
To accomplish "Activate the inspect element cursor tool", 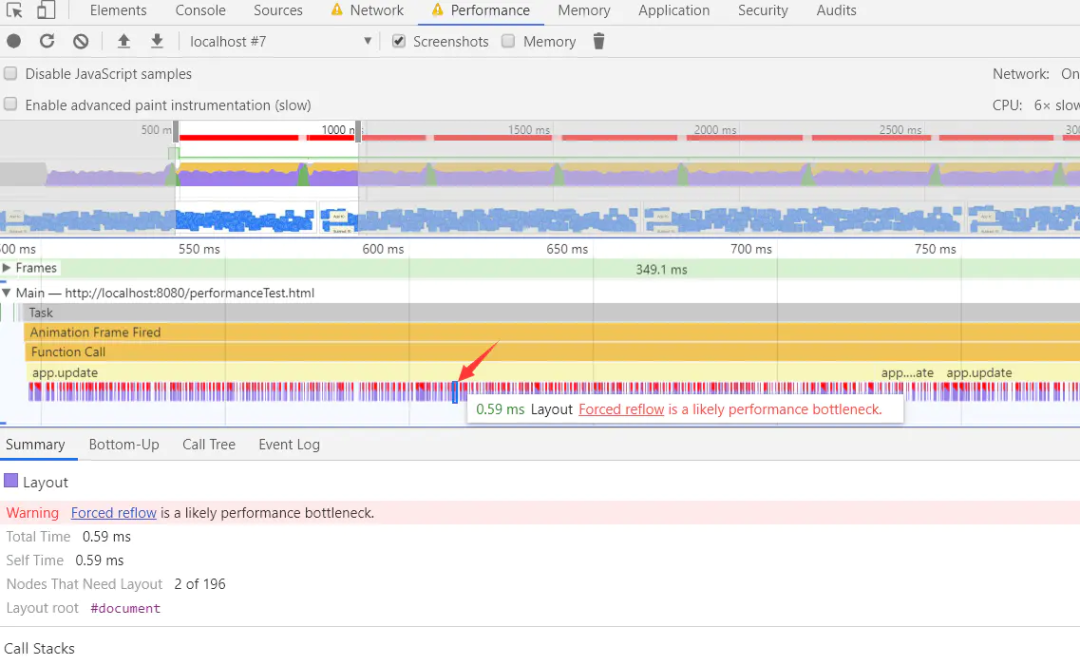I will (x=14, y=10).
